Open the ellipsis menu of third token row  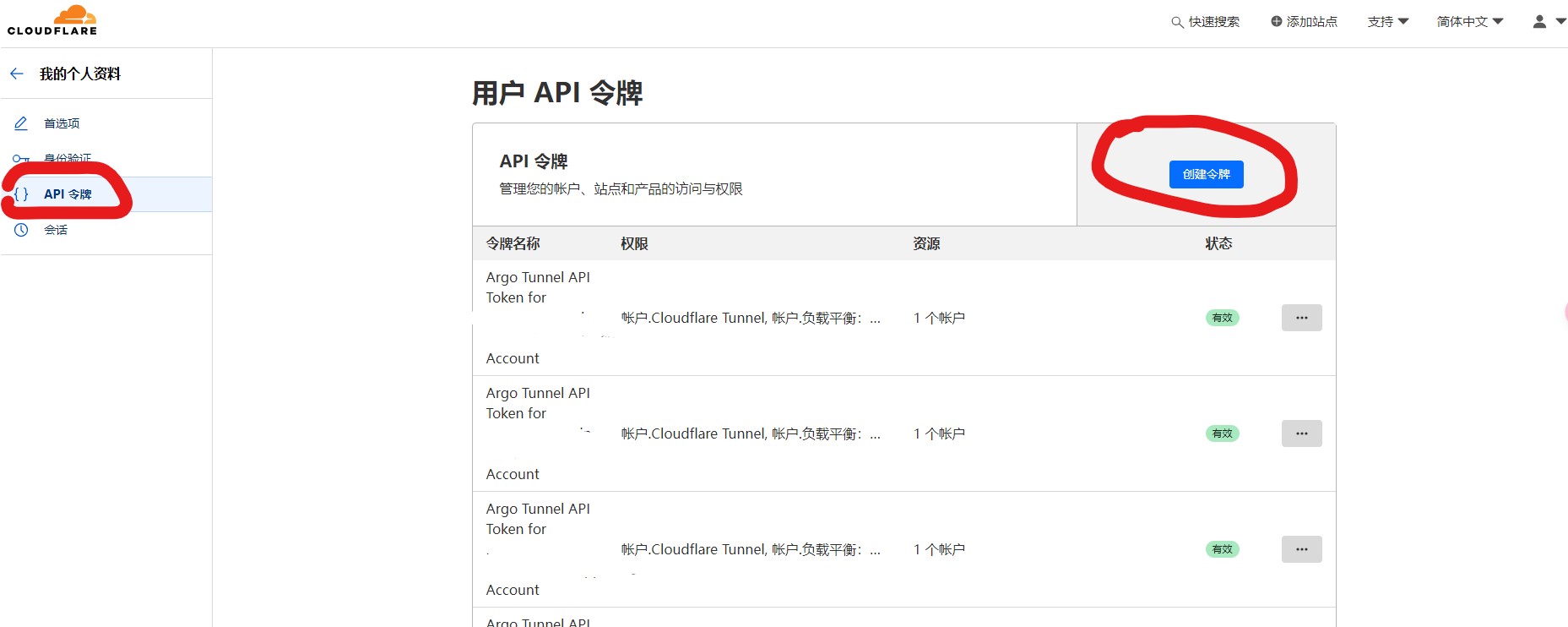pyautogui.click(x=1301, y=549)
